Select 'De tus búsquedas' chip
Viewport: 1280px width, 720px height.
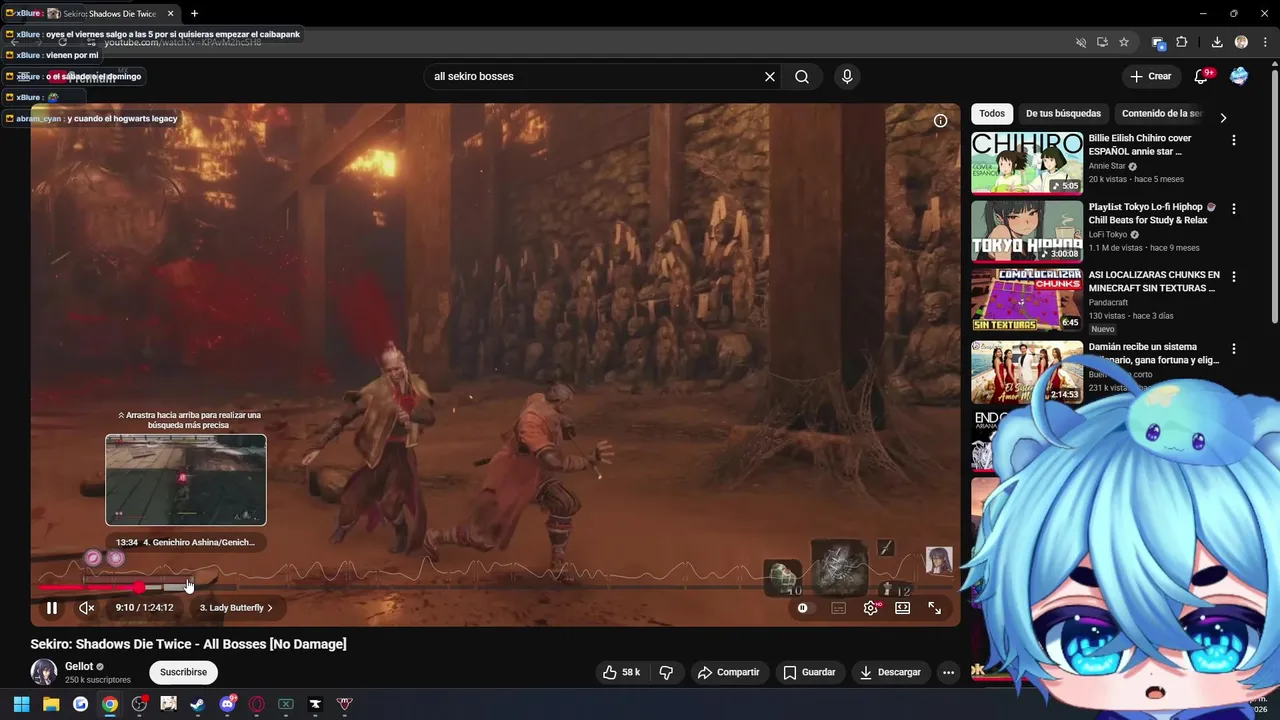pos(1063,114)
